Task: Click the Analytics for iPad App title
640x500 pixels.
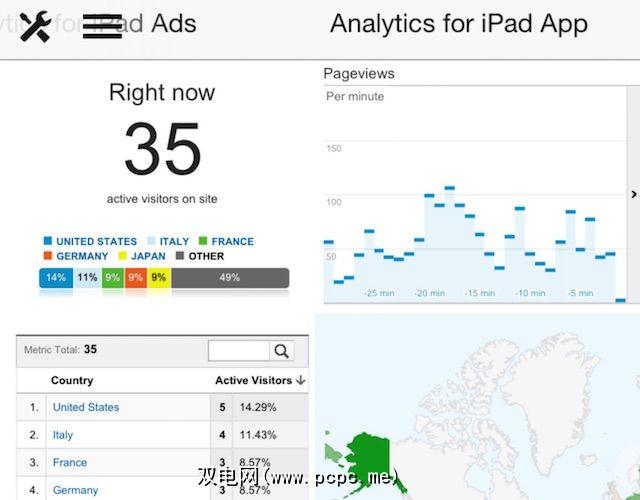Action: tap(459, 24)
